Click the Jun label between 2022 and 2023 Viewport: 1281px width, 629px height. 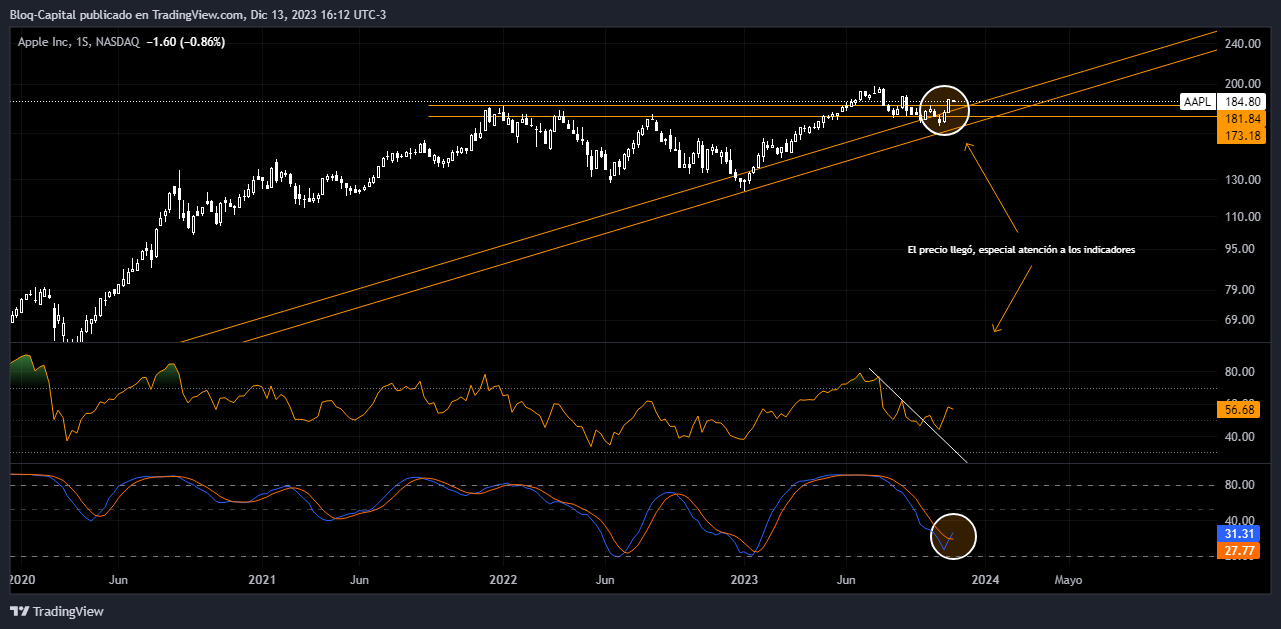click(x=604, y=580)
